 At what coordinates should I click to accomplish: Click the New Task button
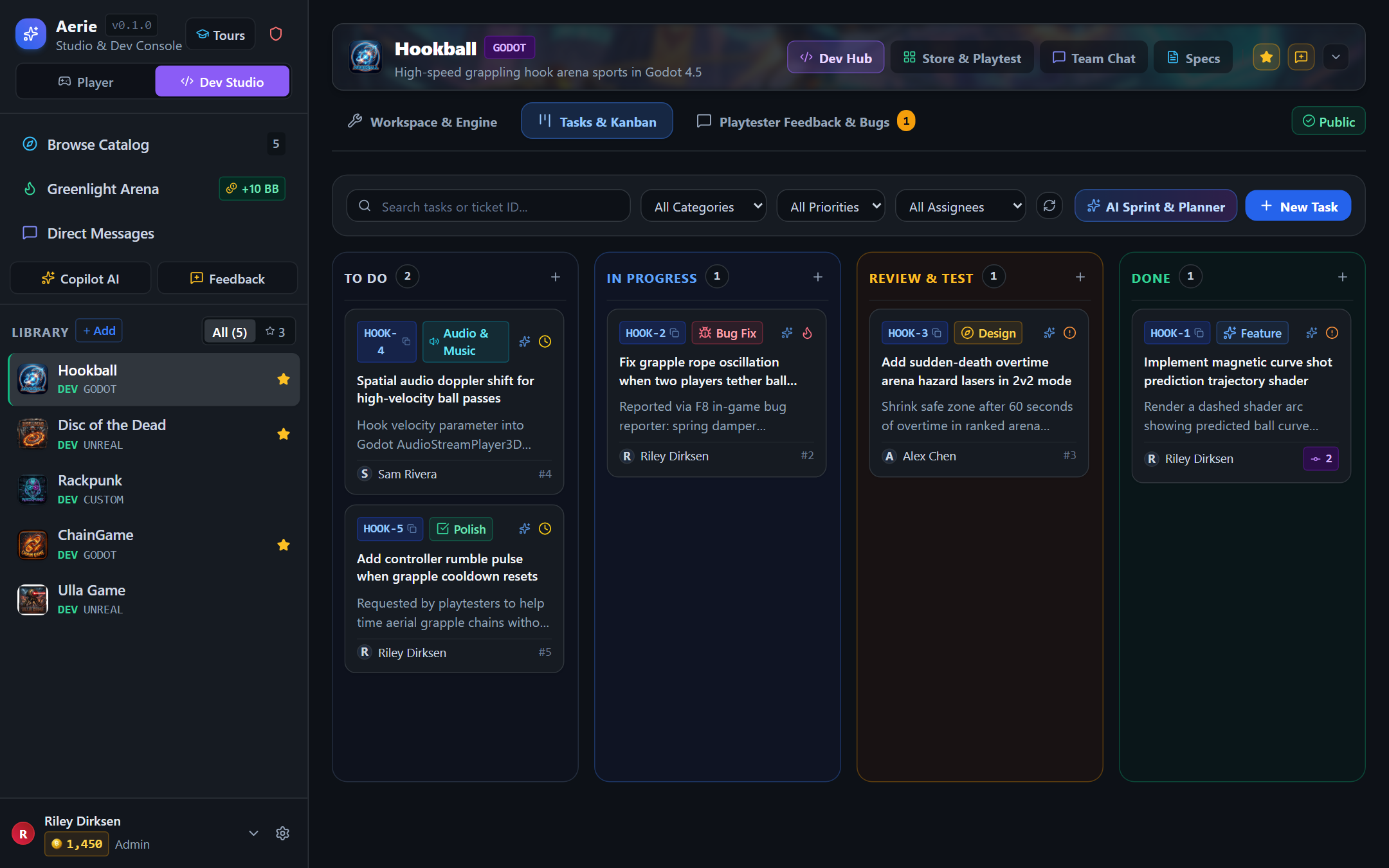point(1298,206)
